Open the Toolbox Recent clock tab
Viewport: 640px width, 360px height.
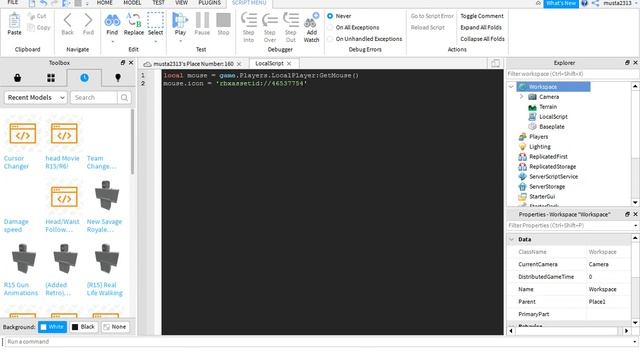(x=84, y=78)
